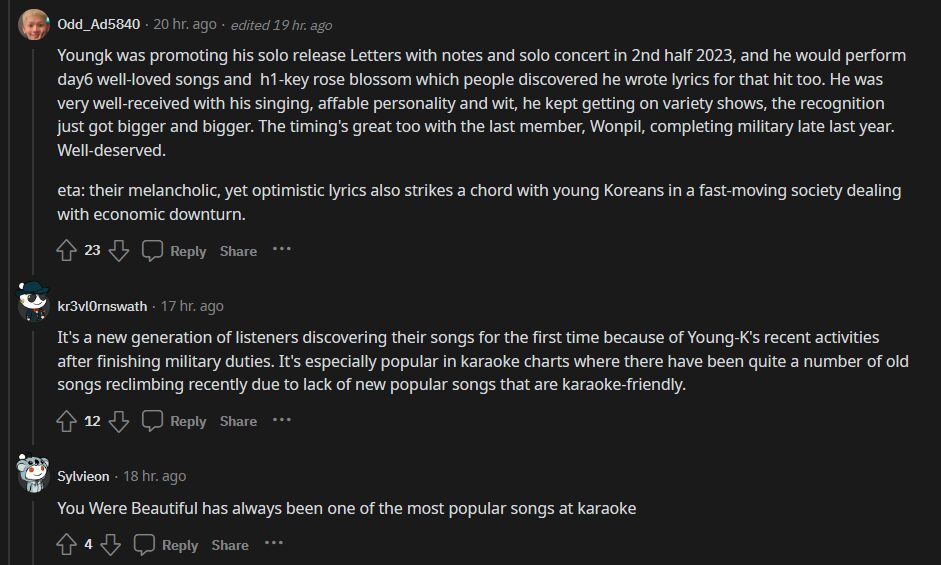Viewport: 941px width, 565px height.
Task: Share kr3vl0rnswath's comment
Action: point(238,421)
